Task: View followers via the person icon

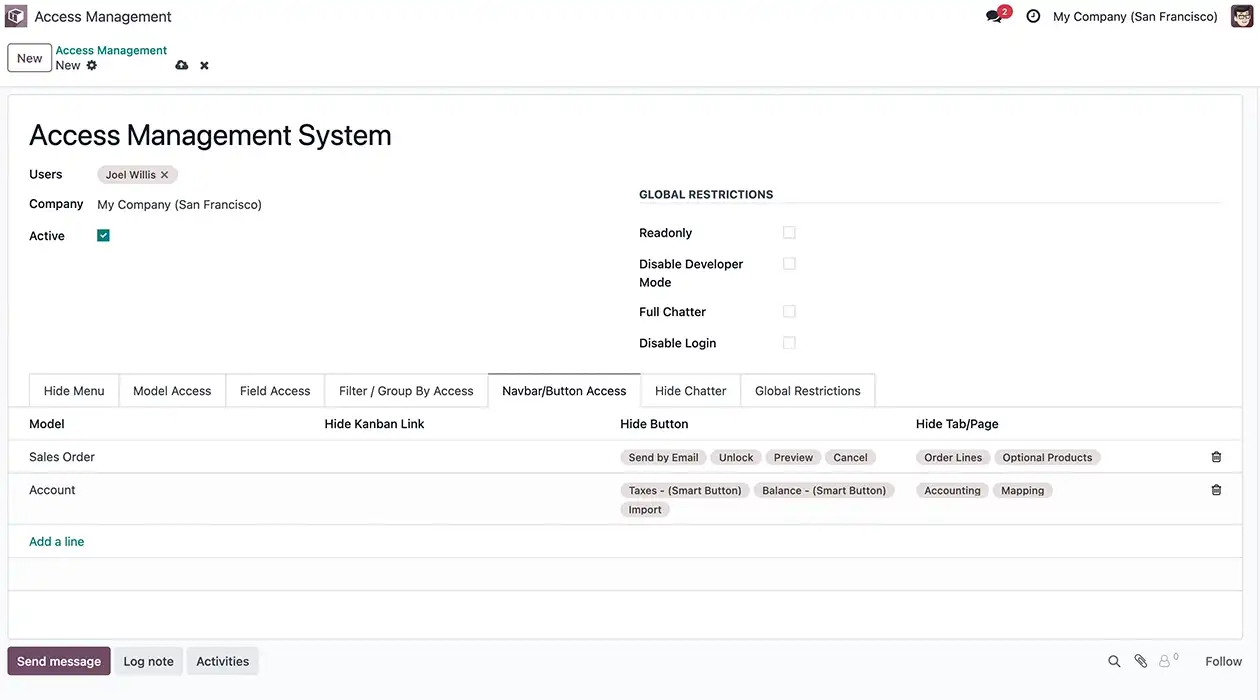Action: [1165, 660]
